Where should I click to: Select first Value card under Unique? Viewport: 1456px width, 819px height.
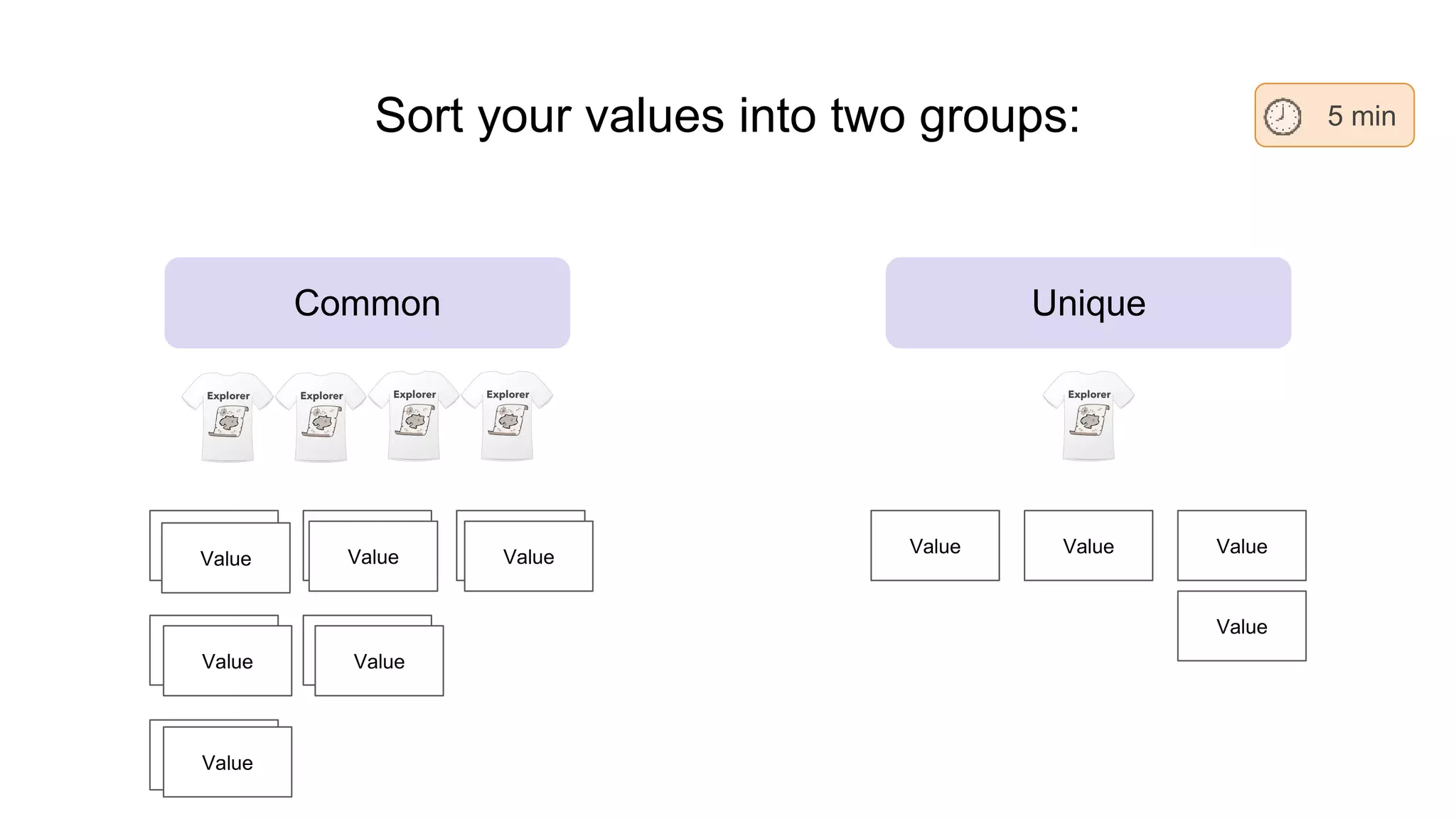pos(935,546)
